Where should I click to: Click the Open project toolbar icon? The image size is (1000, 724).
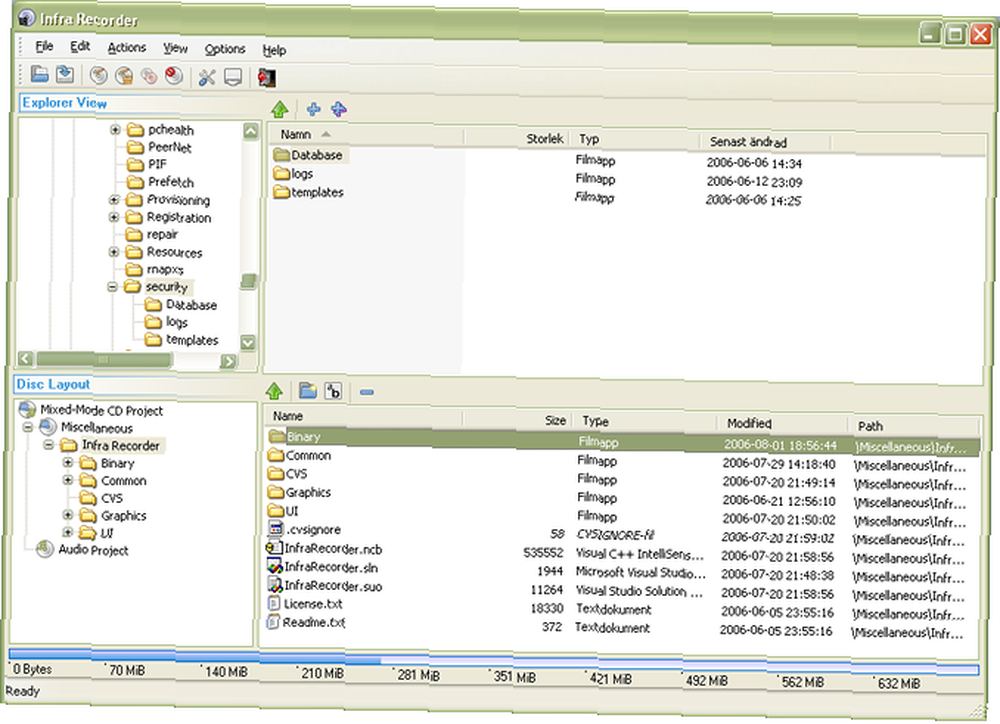[40, 75]
